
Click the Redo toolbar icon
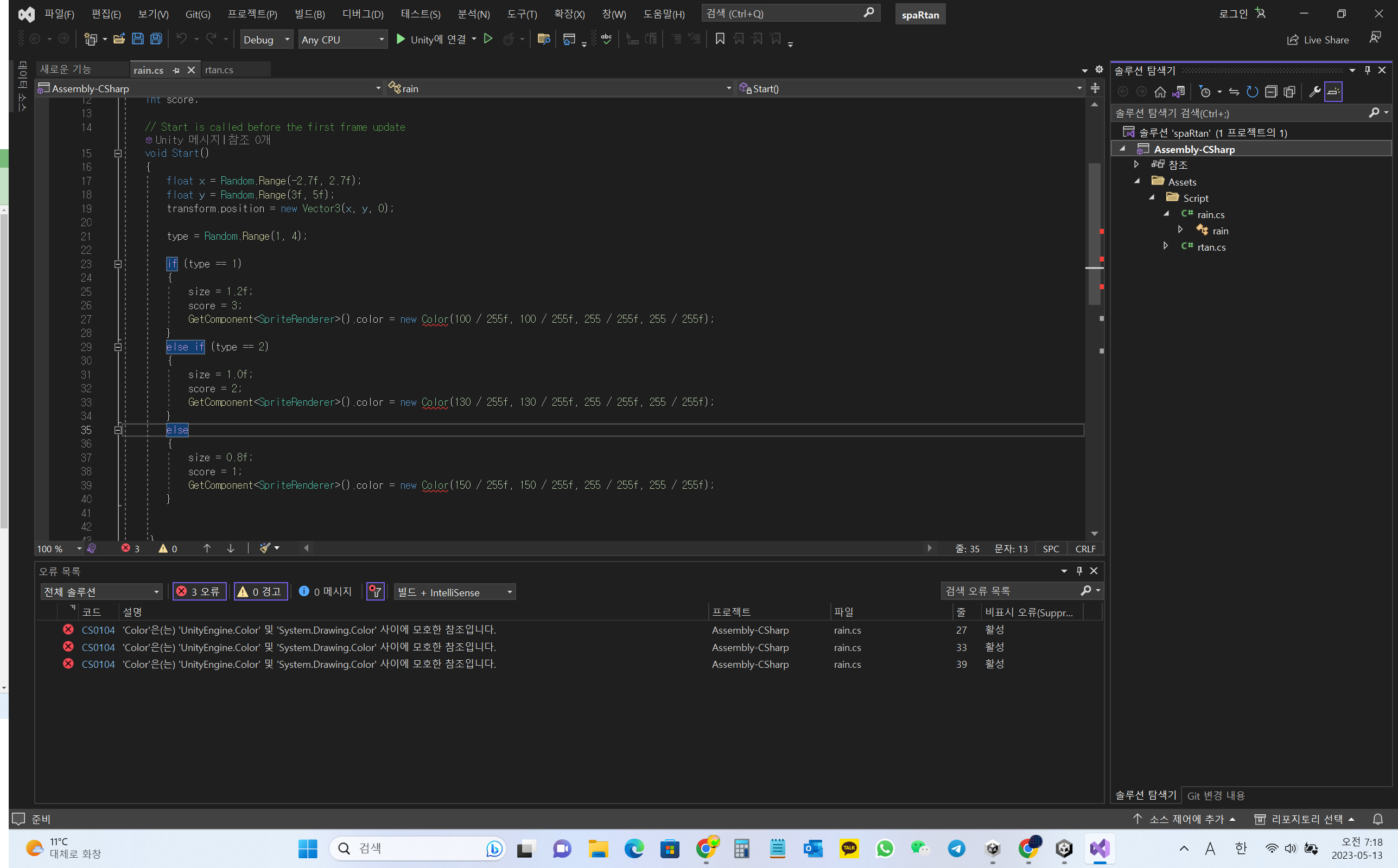[x=211, y=39]
